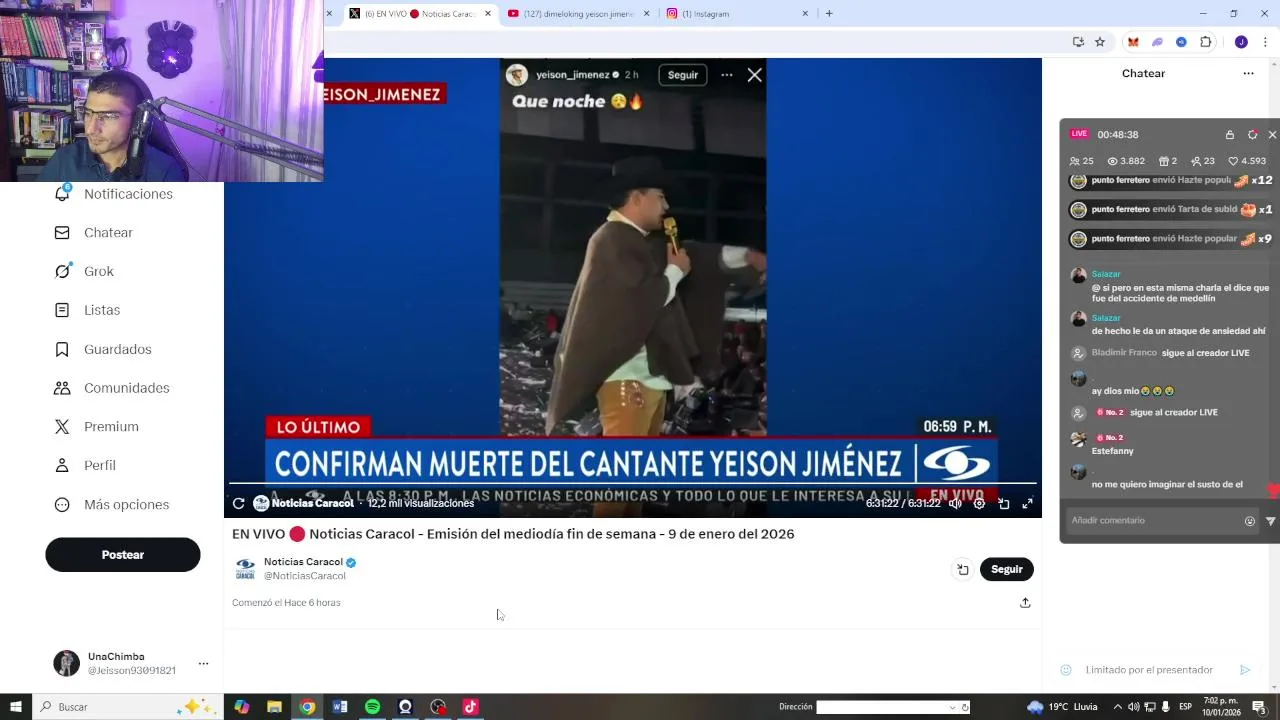Click the Noticias Caracol avatar below video
Image resolution: width=1280 pixels, height=720 pixels.
245,569
